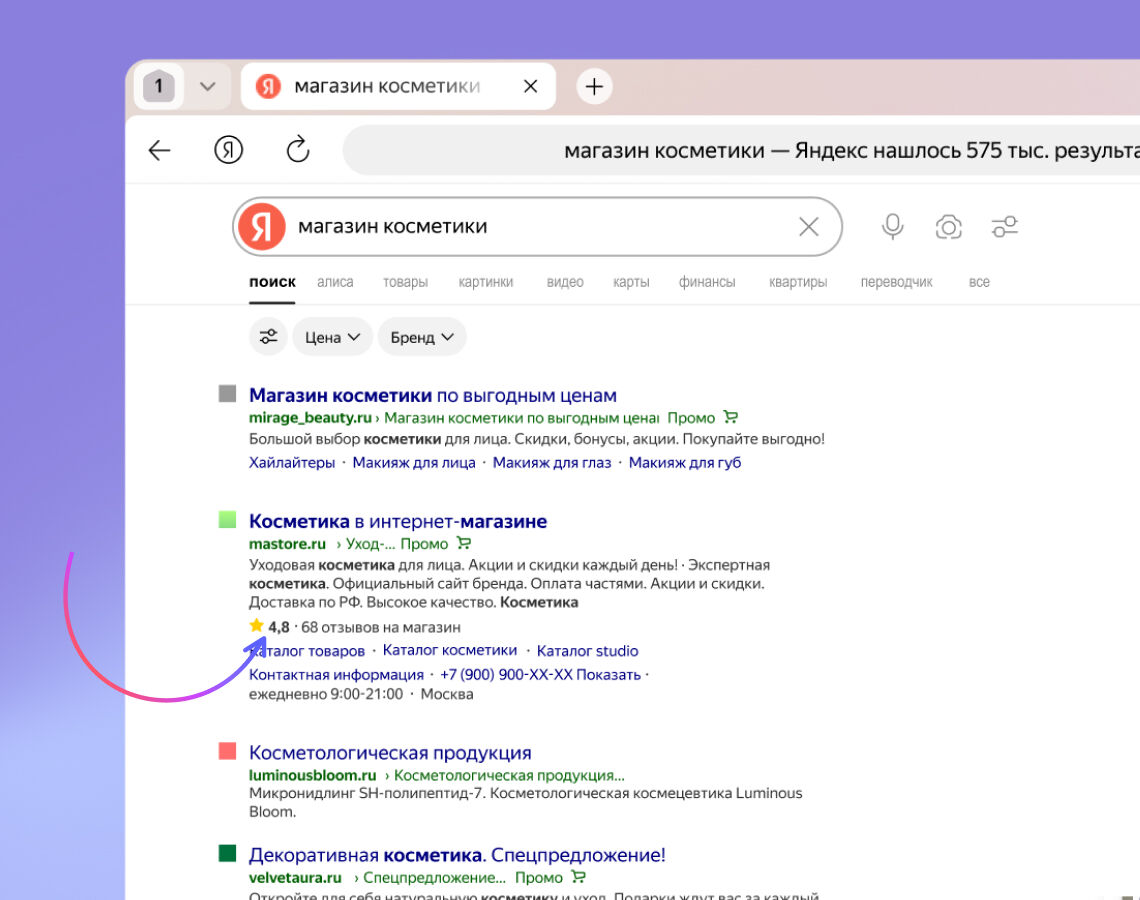This screenshot has height=900, width=1140.
Task: Open filters icon beside Цена
Action: [268, 337]
